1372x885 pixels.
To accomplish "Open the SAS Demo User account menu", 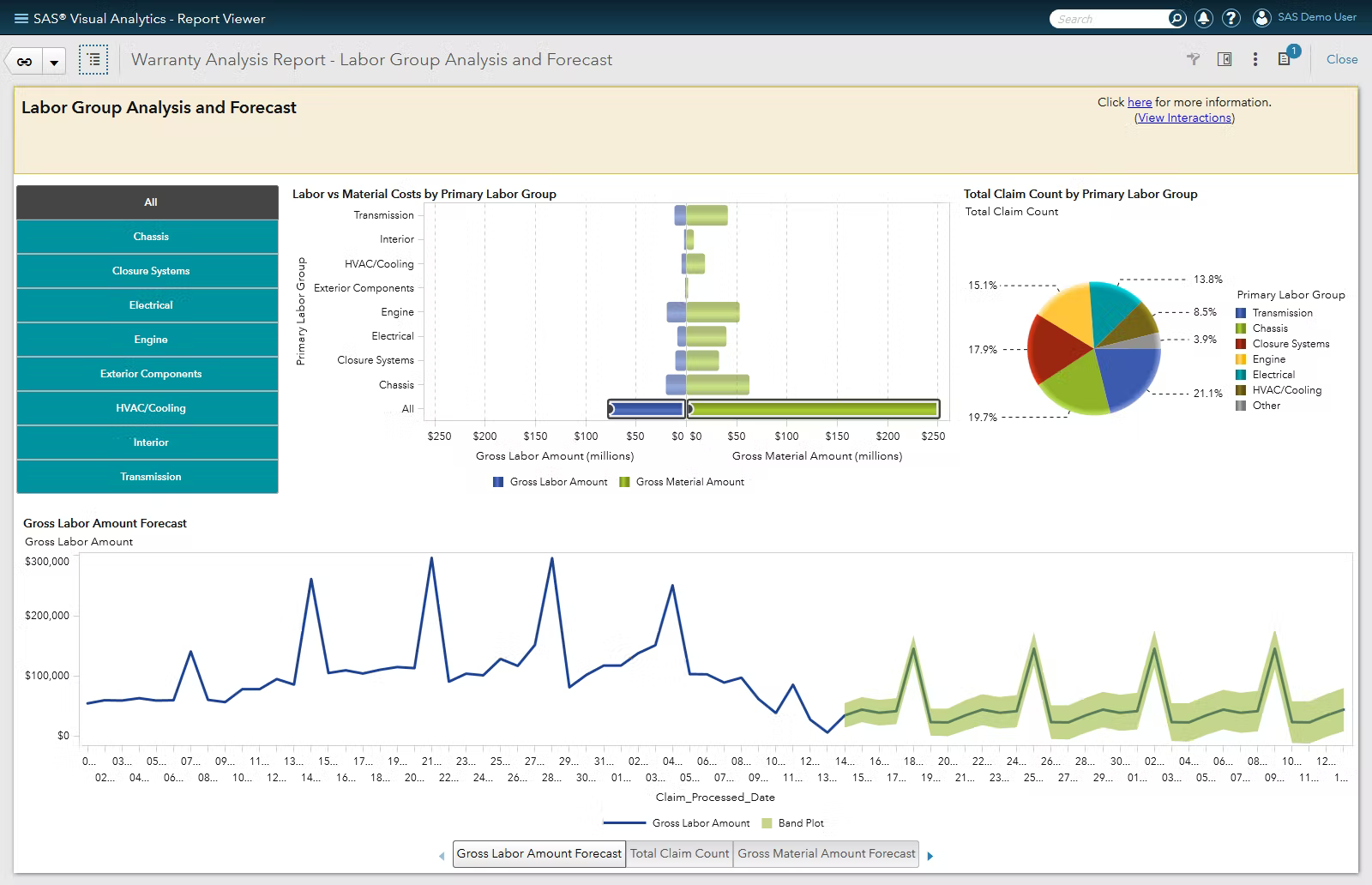I will (x=1304, y=18).
